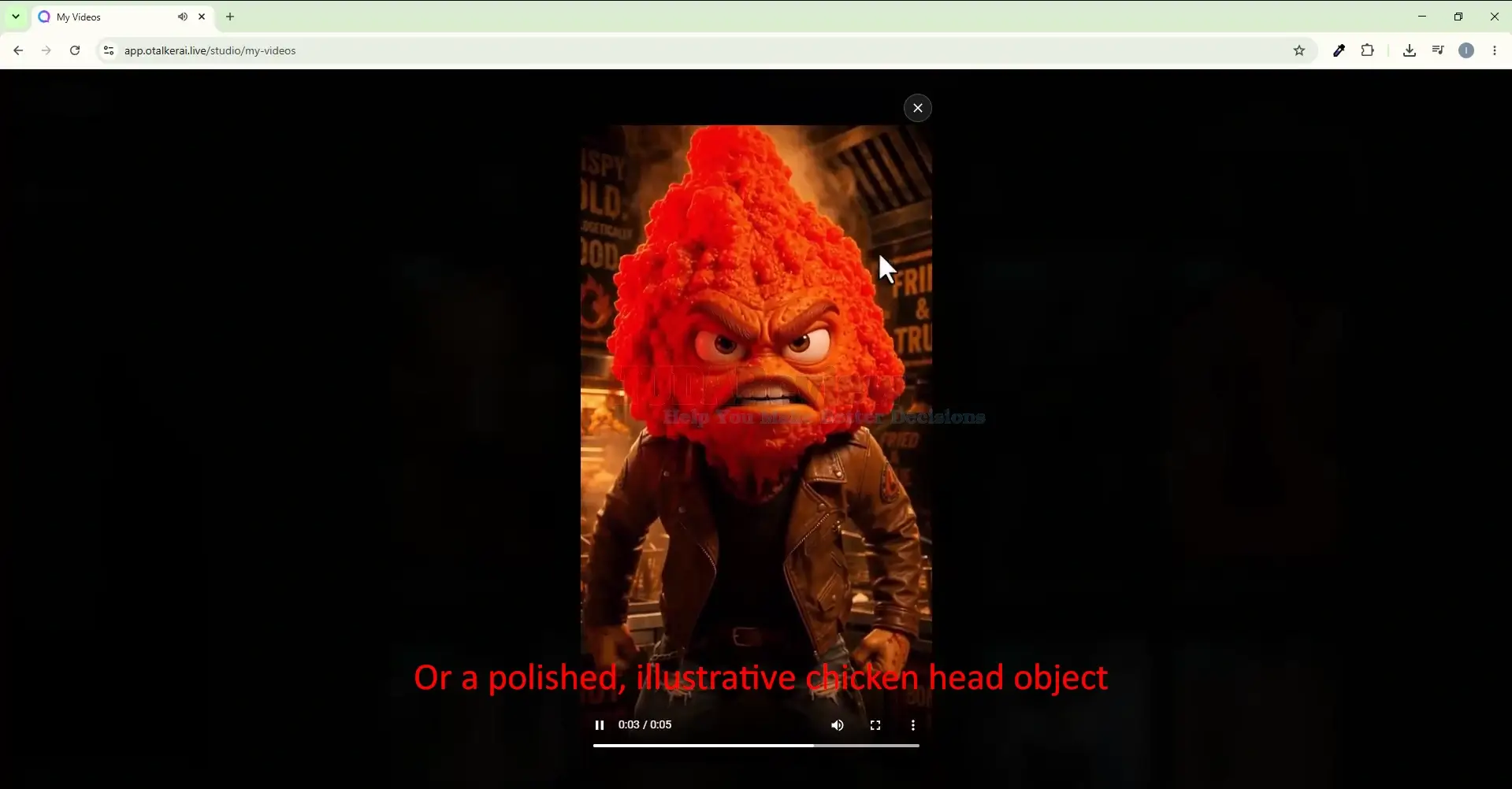The height and width of the screenshot is (789, 1512).
Task: Go forward to next page
Action: click(46, 51)
